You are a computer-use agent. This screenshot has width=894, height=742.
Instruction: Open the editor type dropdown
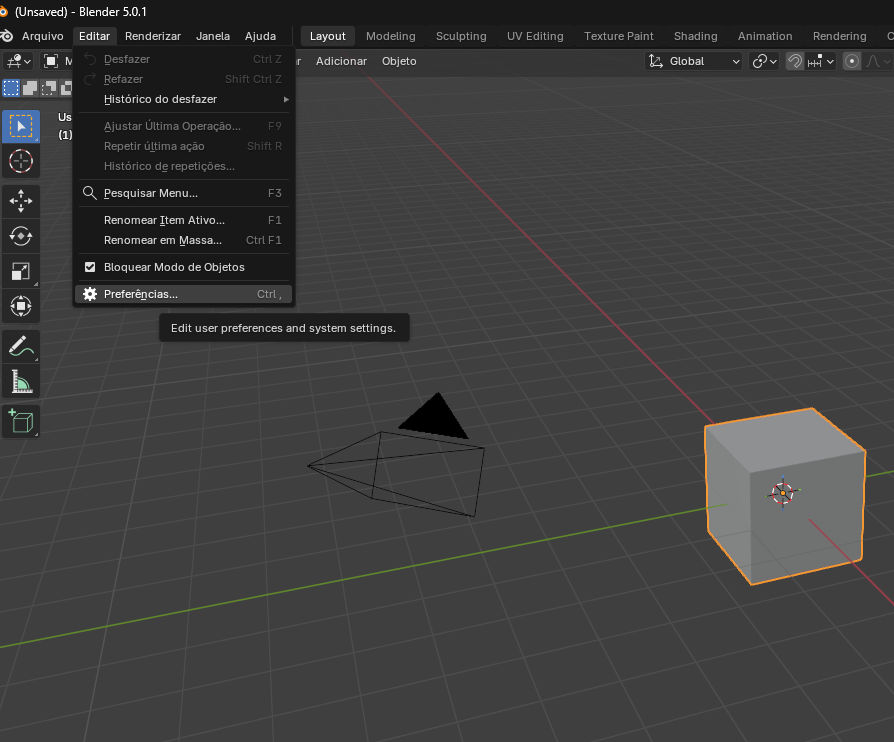click(x=19, y=61)
